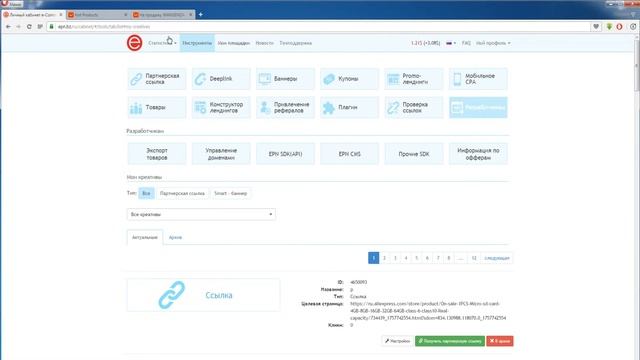This screenshot has height=360, width=640.
Task: Open the Opera menu button
Action: (11, 4)
